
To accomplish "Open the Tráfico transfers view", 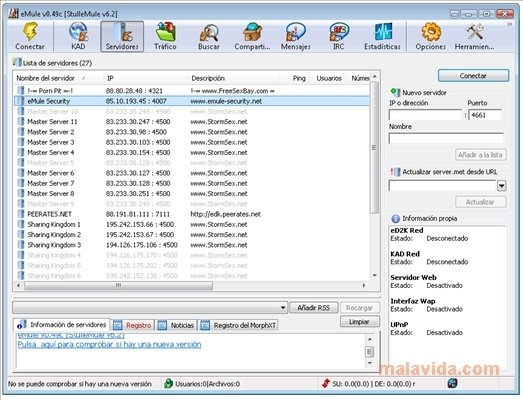I will 165,36.
